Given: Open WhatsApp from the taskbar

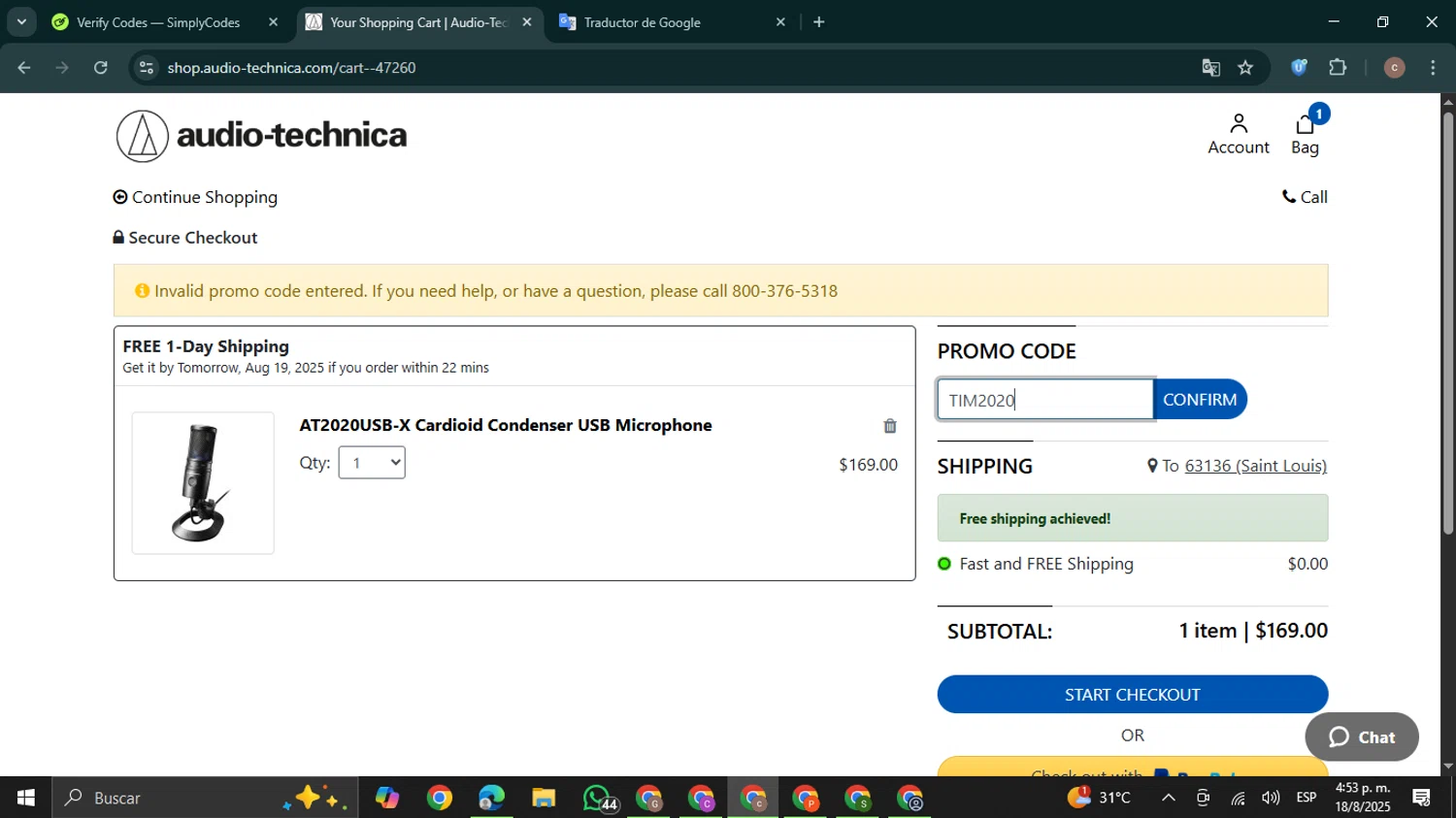Looking at the screenshot, I should (x=597, y=798).
